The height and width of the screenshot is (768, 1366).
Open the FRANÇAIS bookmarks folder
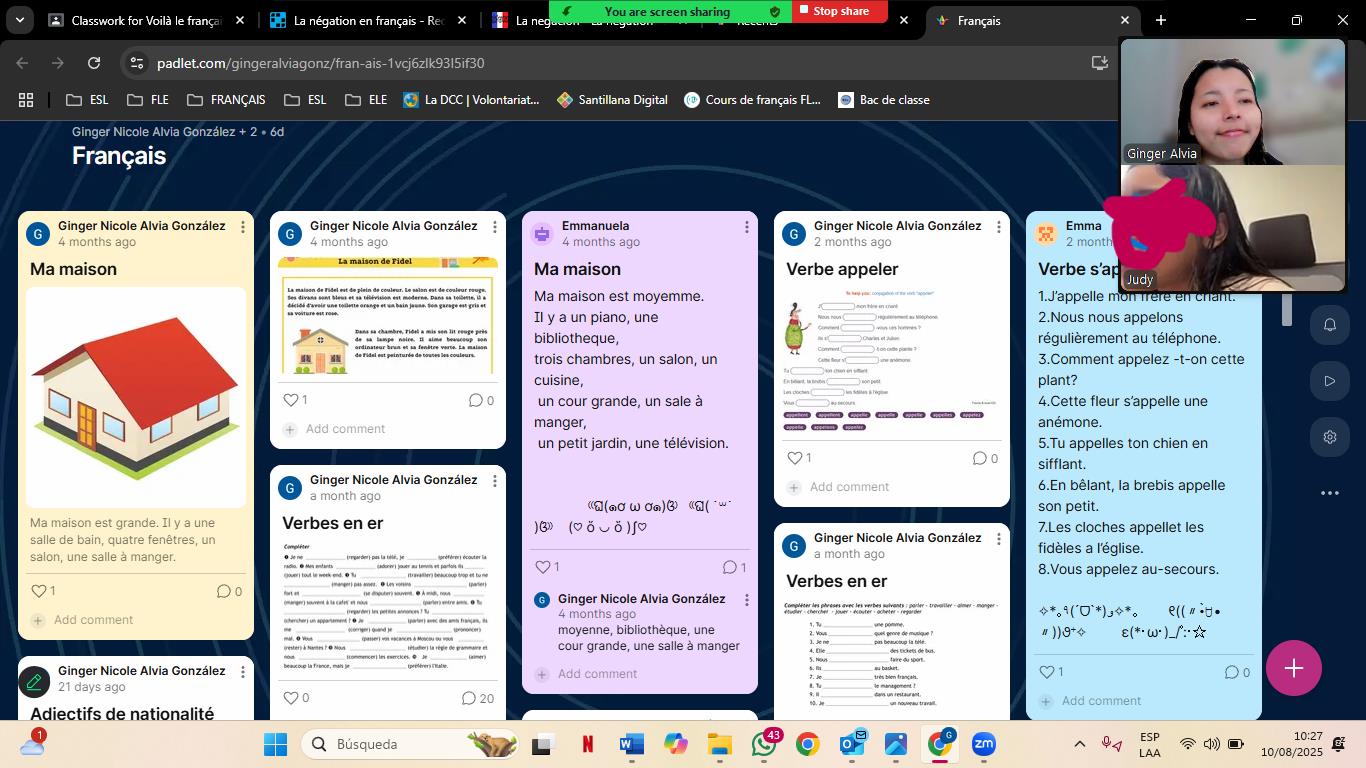click(226, 100)
